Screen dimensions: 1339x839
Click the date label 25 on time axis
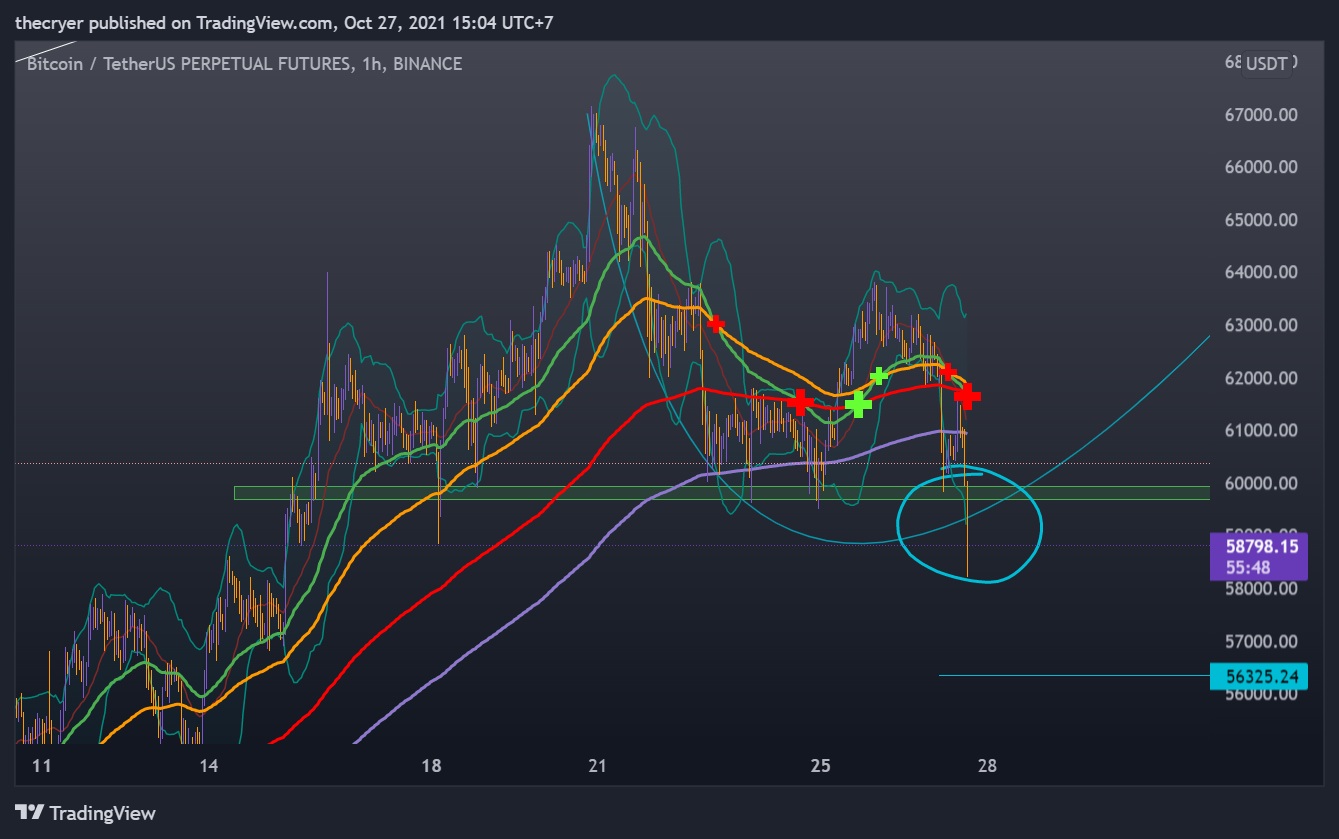click(x=821, y=767)
